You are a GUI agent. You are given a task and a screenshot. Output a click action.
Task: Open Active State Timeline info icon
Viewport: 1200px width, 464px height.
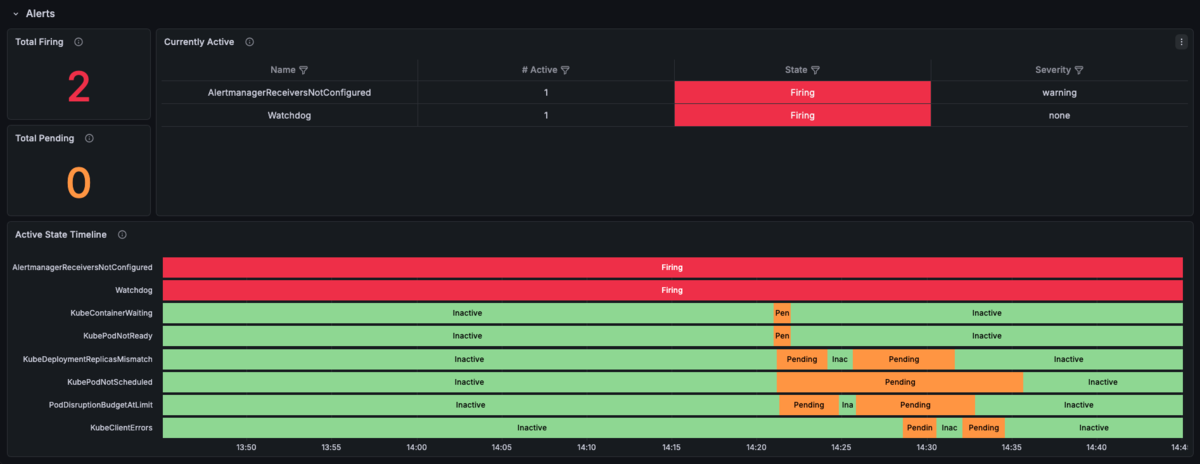[x=122, y=234]
